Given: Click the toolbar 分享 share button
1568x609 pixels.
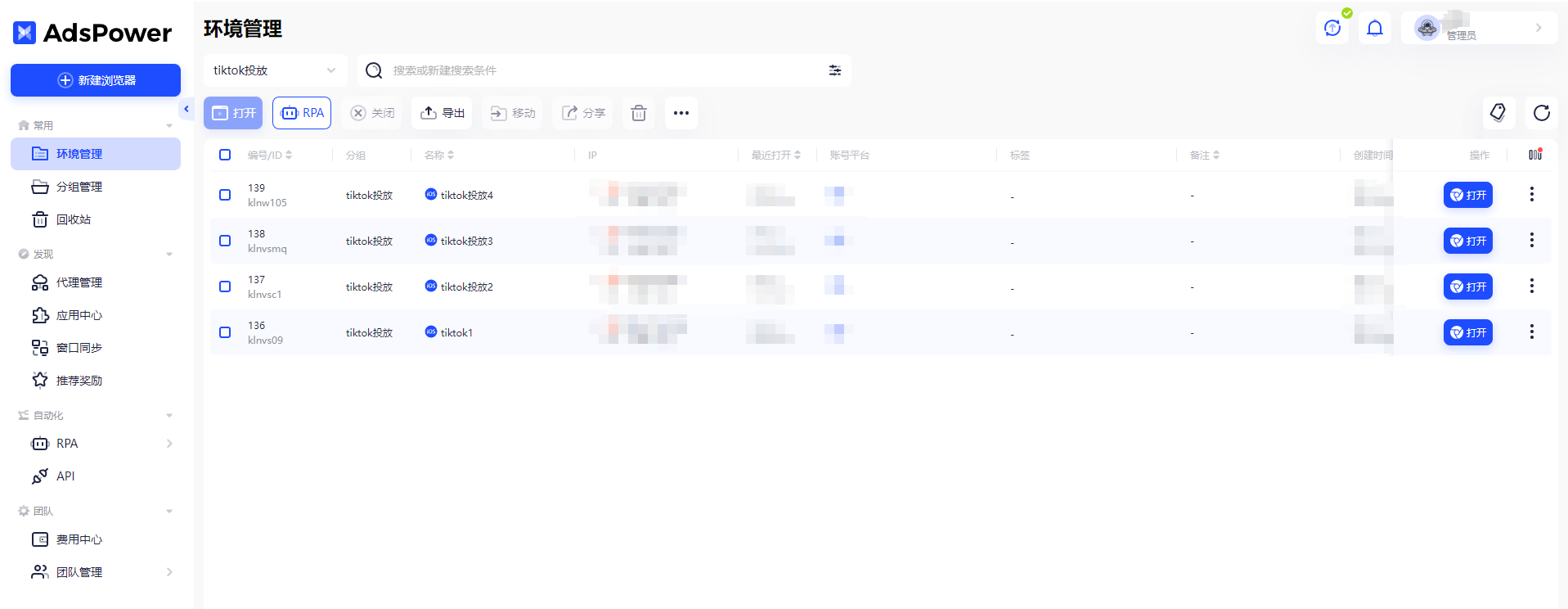Looking at the screenshot, I should (582, 113).
